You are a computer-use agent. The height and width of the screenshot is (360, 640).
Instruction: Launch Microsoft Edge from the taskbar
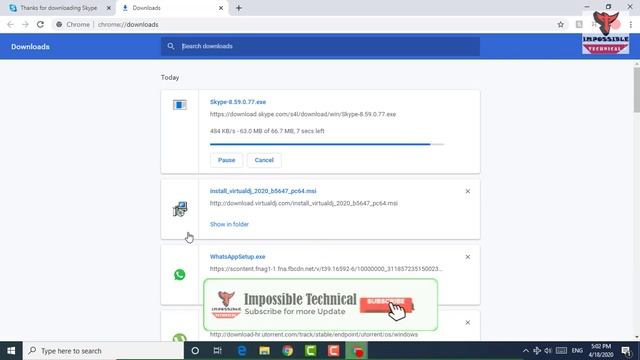tap(242, 351)
